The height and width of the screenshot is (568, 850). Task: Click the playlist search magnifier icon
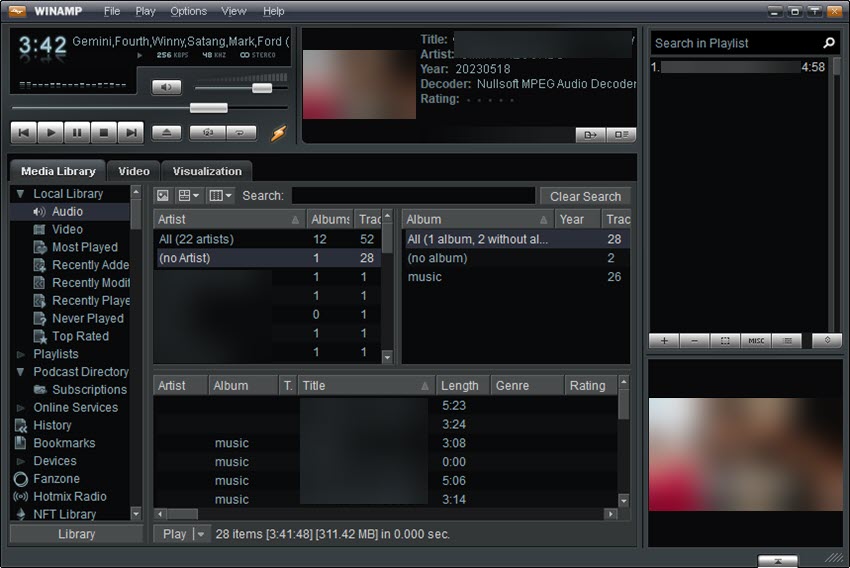coord(829,42)
